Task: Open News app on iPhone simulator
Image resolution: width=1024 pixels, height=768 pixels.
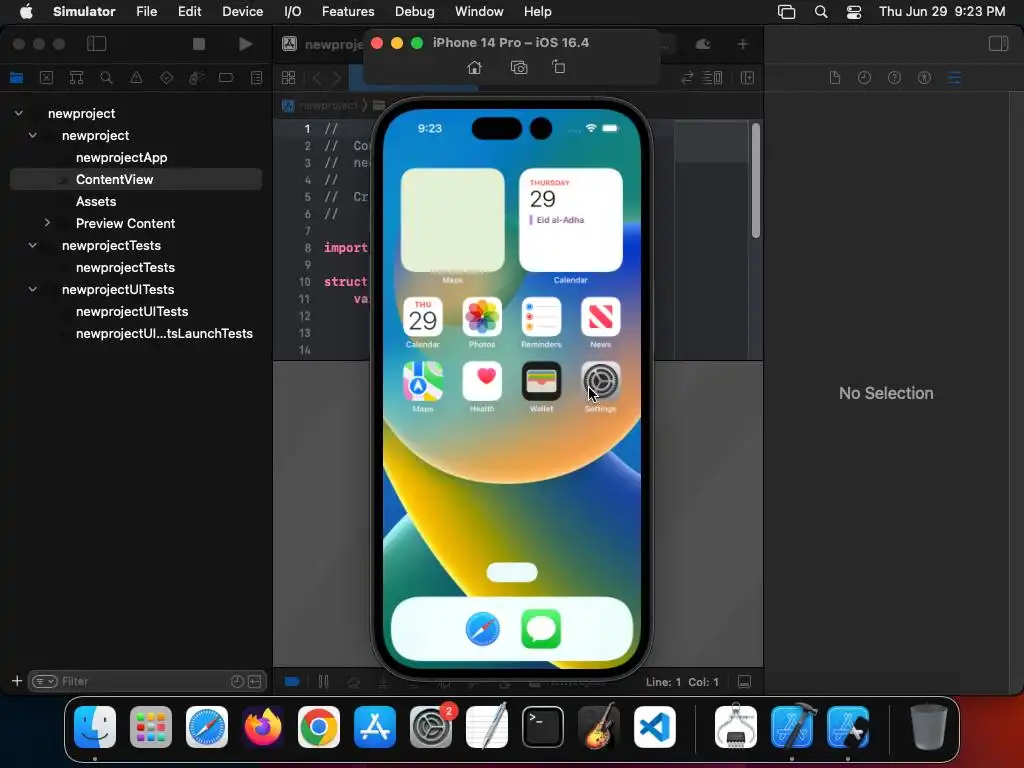Action: pos(600,317)
